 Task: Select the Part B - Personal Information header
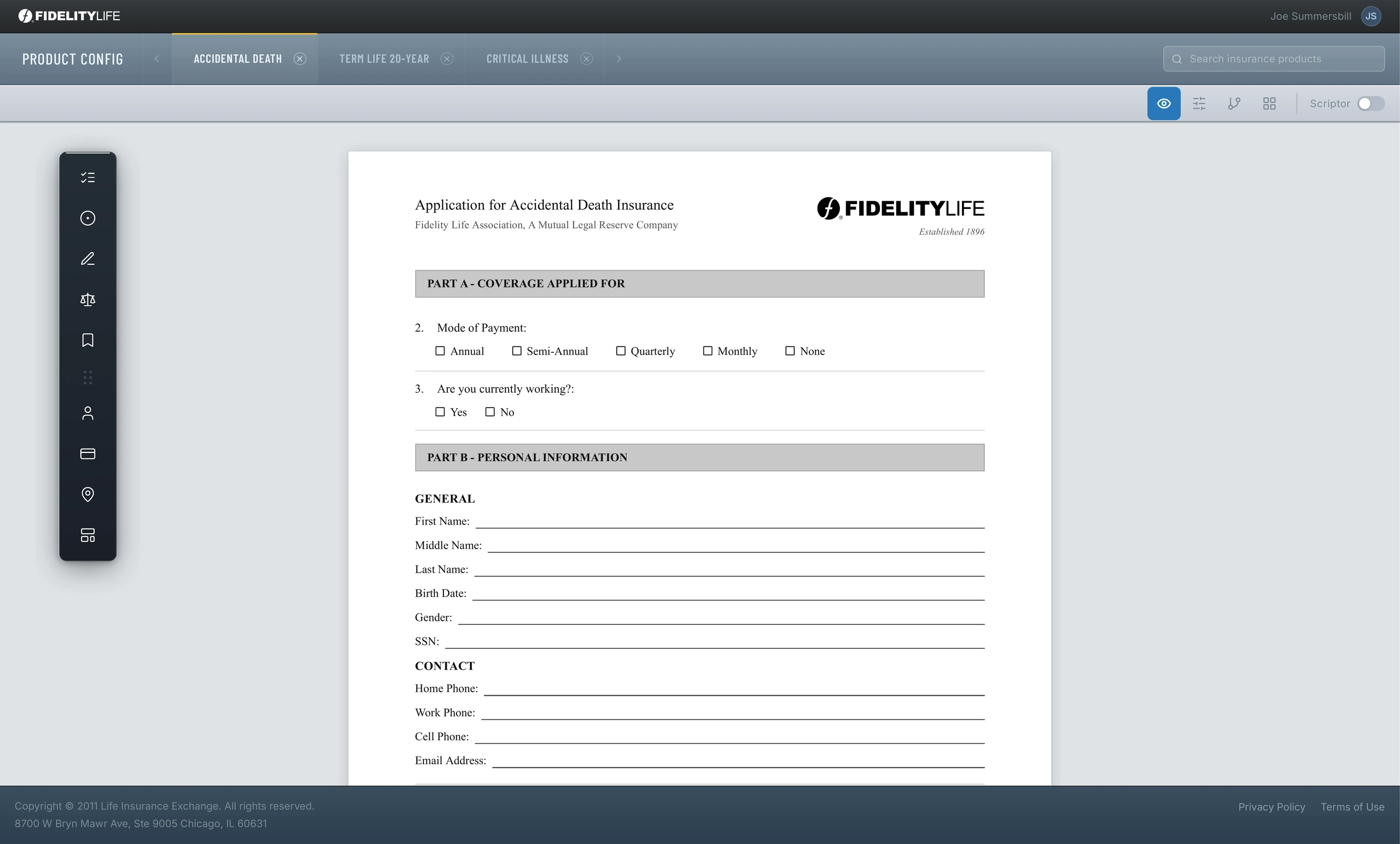click(699, 457)
